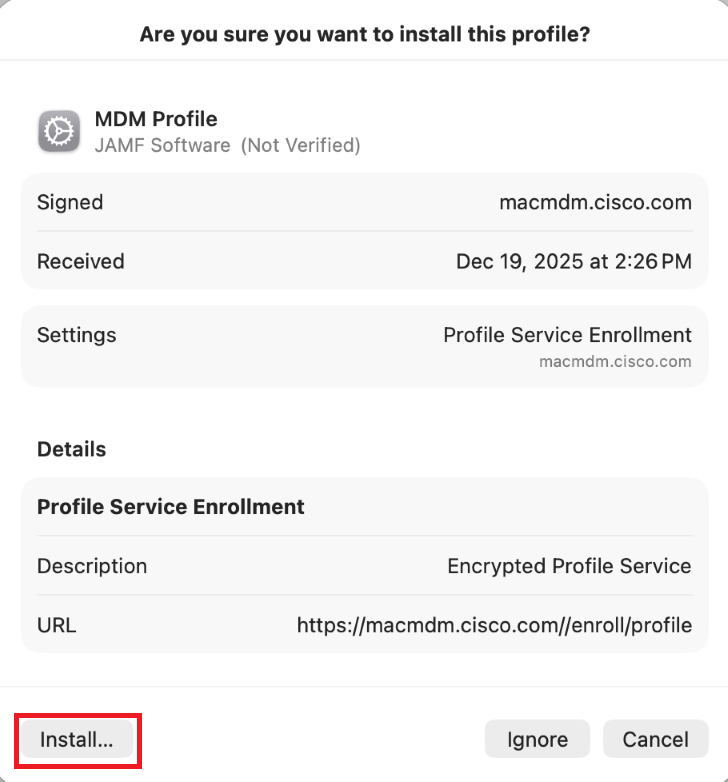Click the Profile Service Enrollment settings value

click(x=567, y=335)
